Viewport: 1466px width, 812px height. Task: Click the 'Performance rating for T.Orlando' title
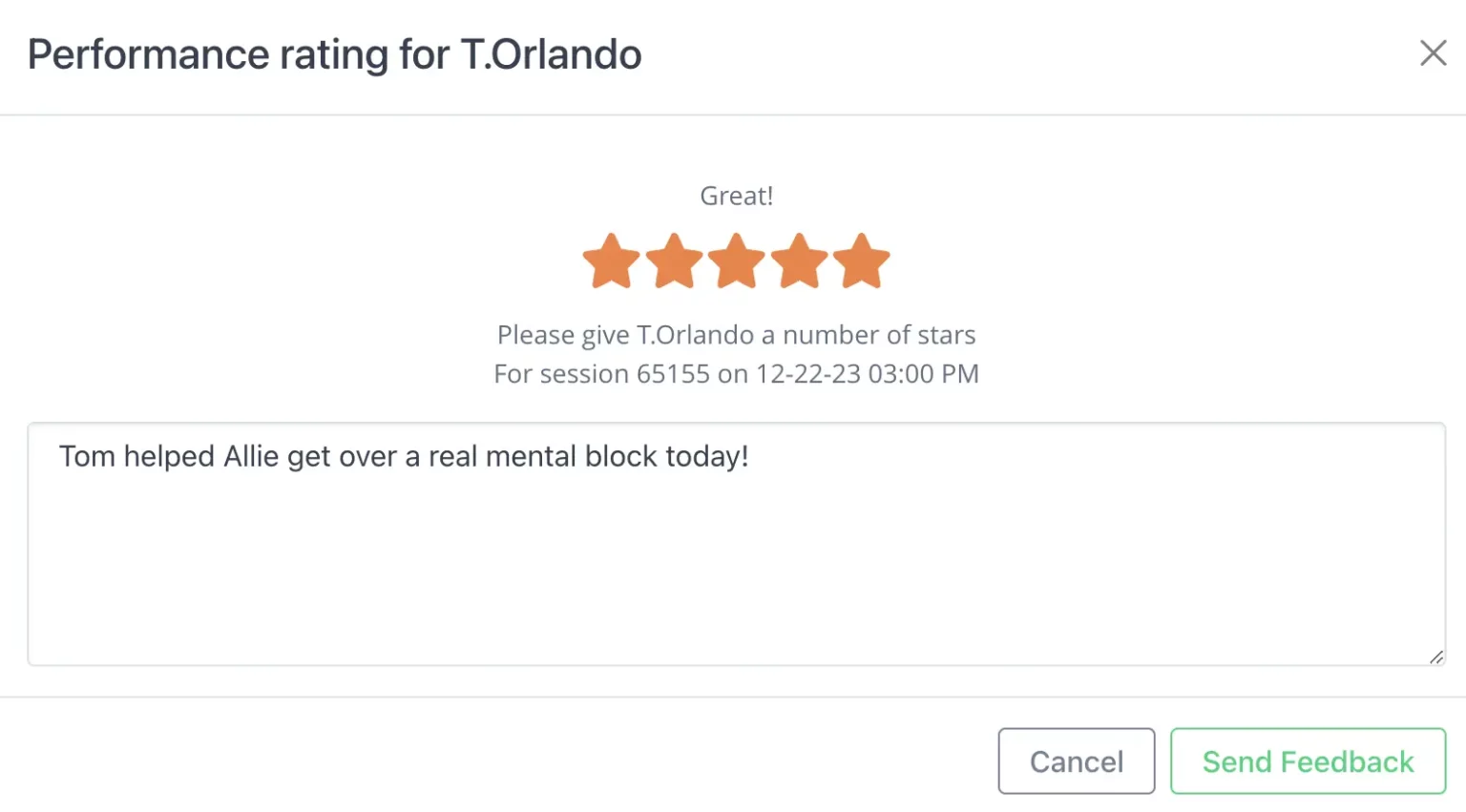pyautogui.click(x=334, y=54)
